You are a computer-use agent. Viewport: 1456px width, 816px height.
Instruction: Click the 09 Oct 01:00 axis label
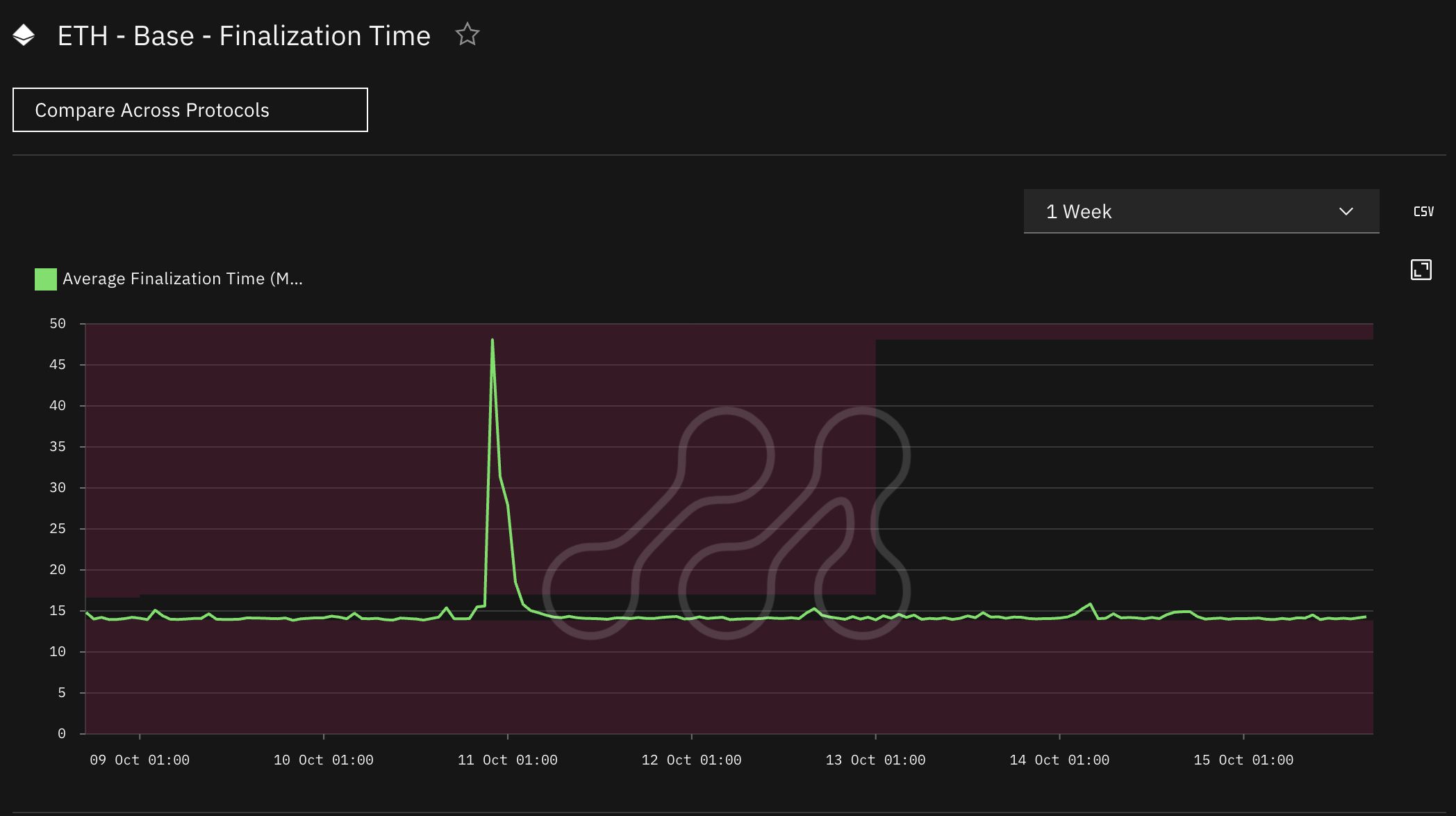(140, 760)
